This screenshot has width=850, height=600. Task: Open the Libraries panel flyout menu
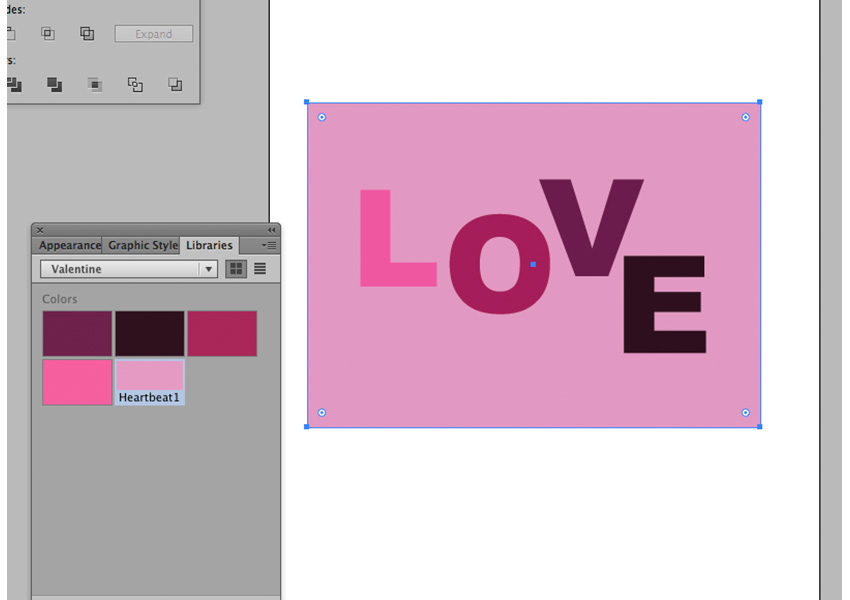[x=269, y=245]
